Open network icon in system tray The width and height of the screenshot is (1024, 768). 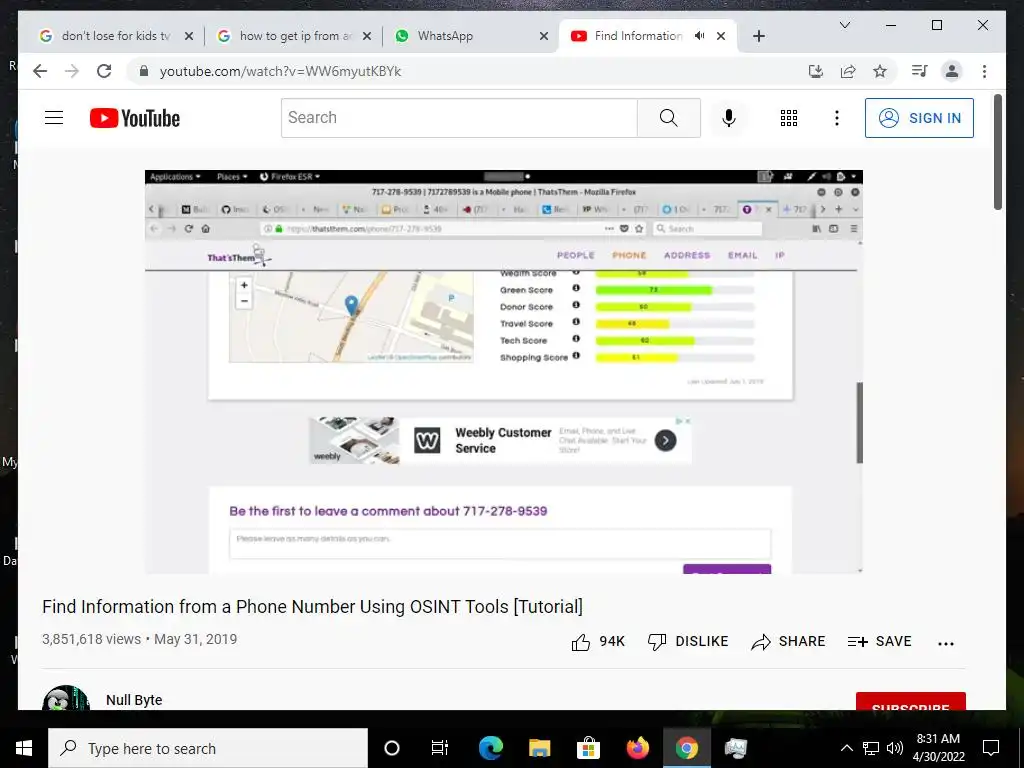point(871,748)
